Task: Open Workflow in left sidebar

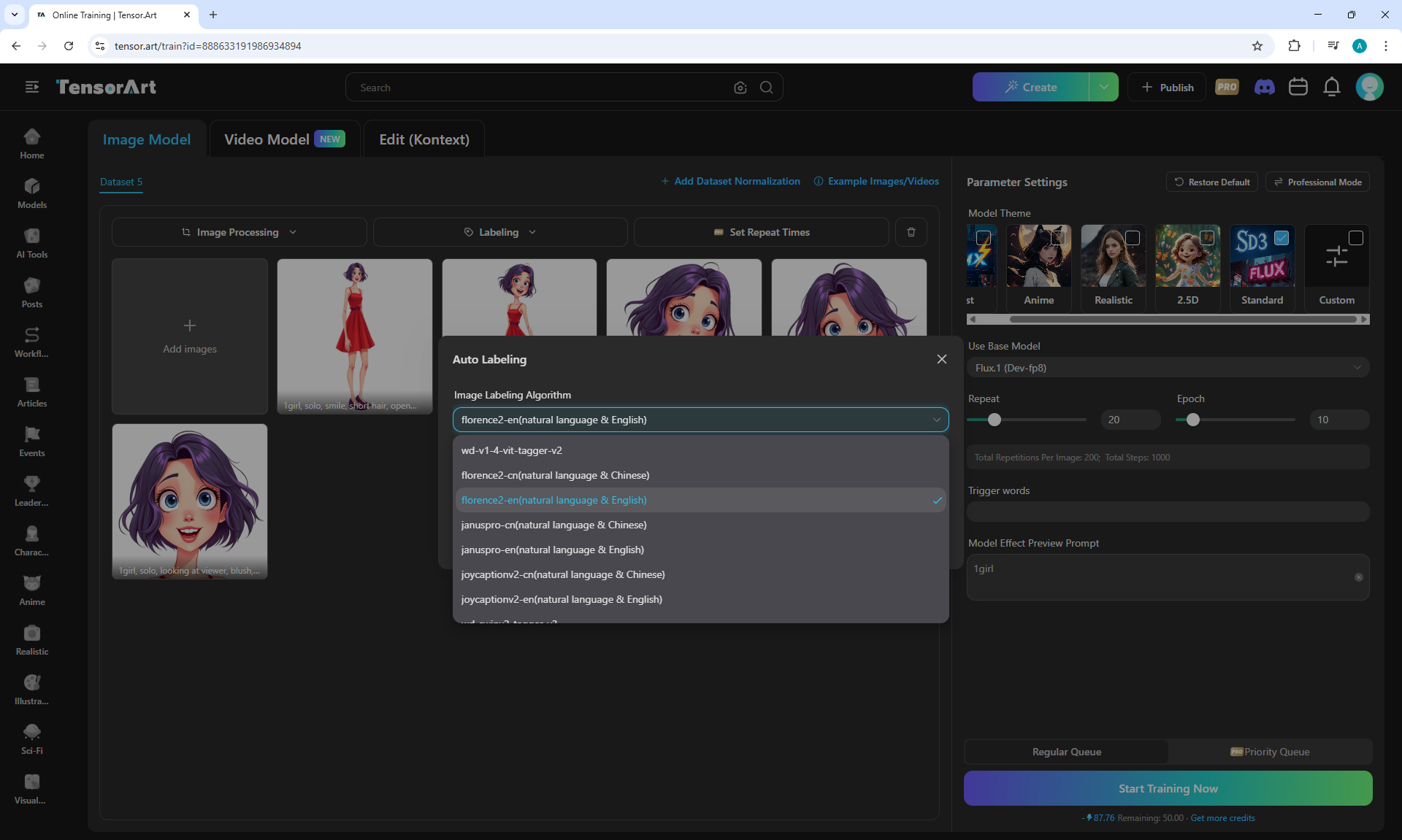Action: [31, 342]
